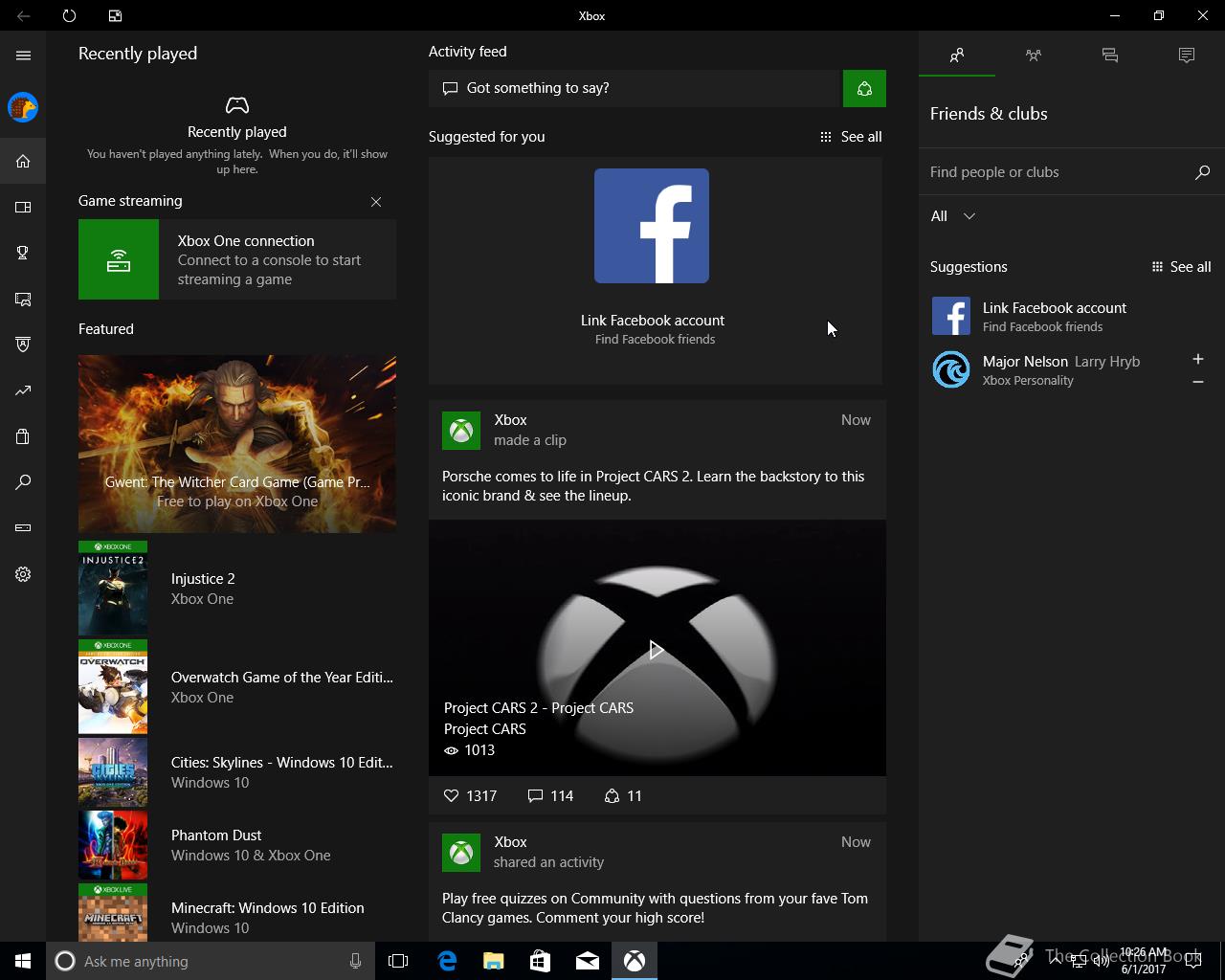The height and width of the screenshot is (980, 1225).
Task: Go to Home in sidebar
Action: pos(23,161)
